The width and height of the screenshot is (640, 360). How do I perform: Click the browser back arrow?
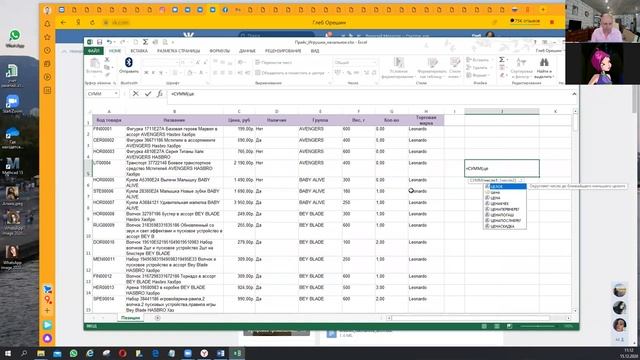click(63, 22)
